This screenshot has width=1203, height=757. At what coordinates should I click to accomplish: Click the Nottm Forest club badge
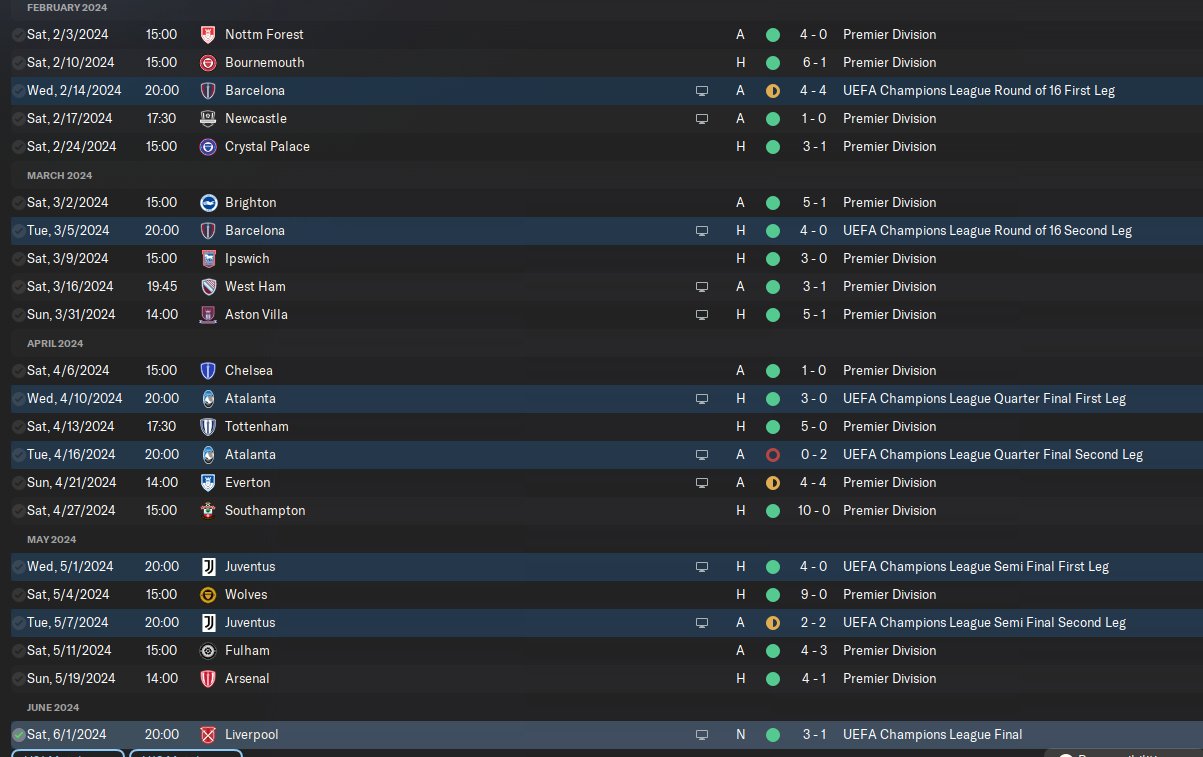click(x=208, y=34)
